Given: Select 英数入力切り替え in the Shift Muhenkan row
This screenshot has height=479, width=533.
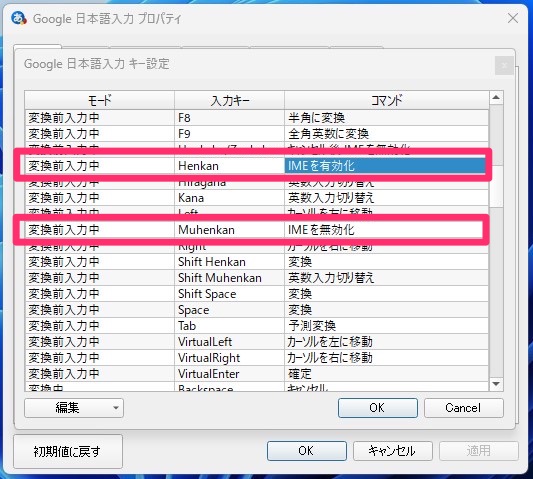Looking at the screenshot, I should point(386,278).
